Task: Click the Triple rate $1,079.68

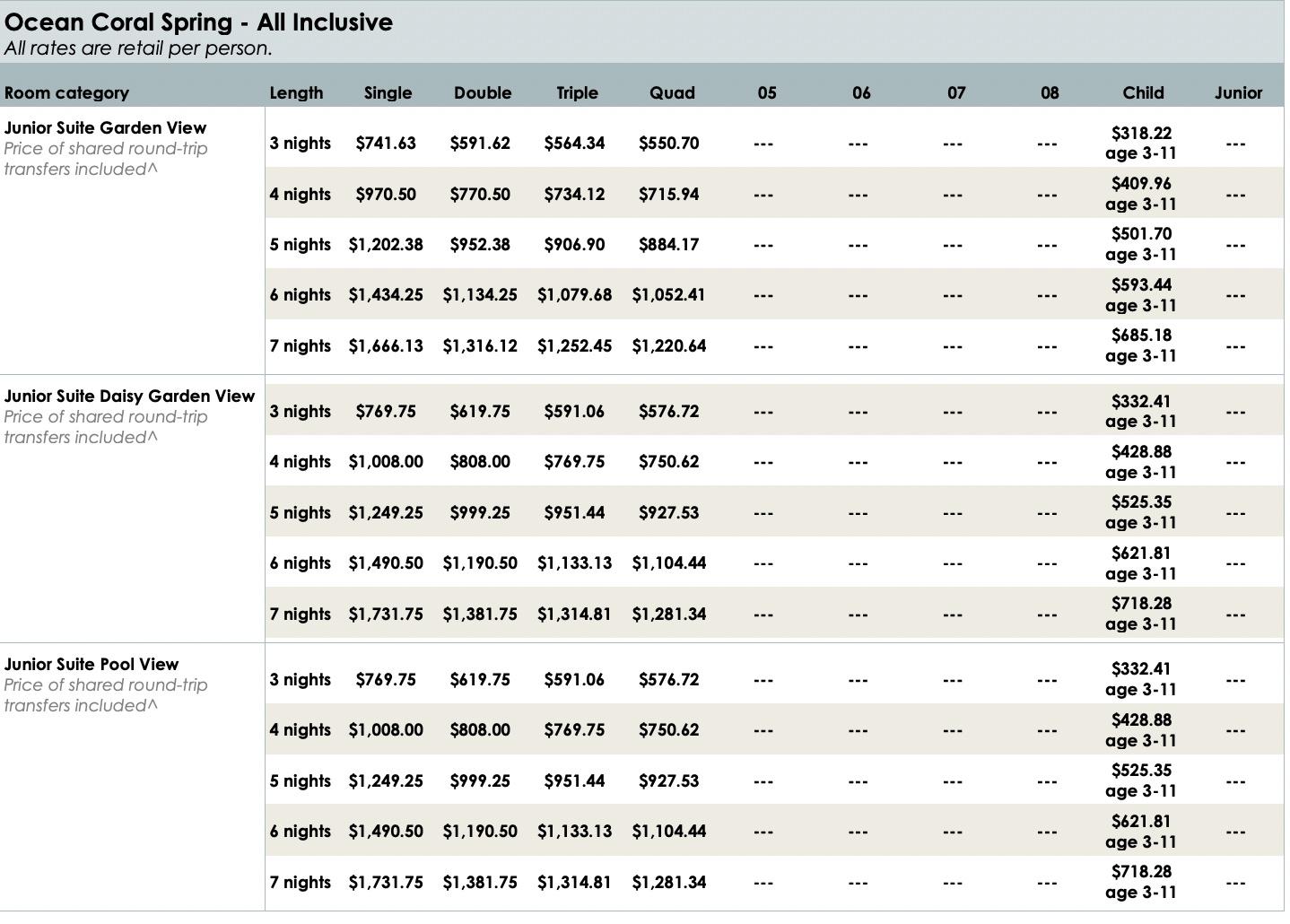Action: (574, 295)
